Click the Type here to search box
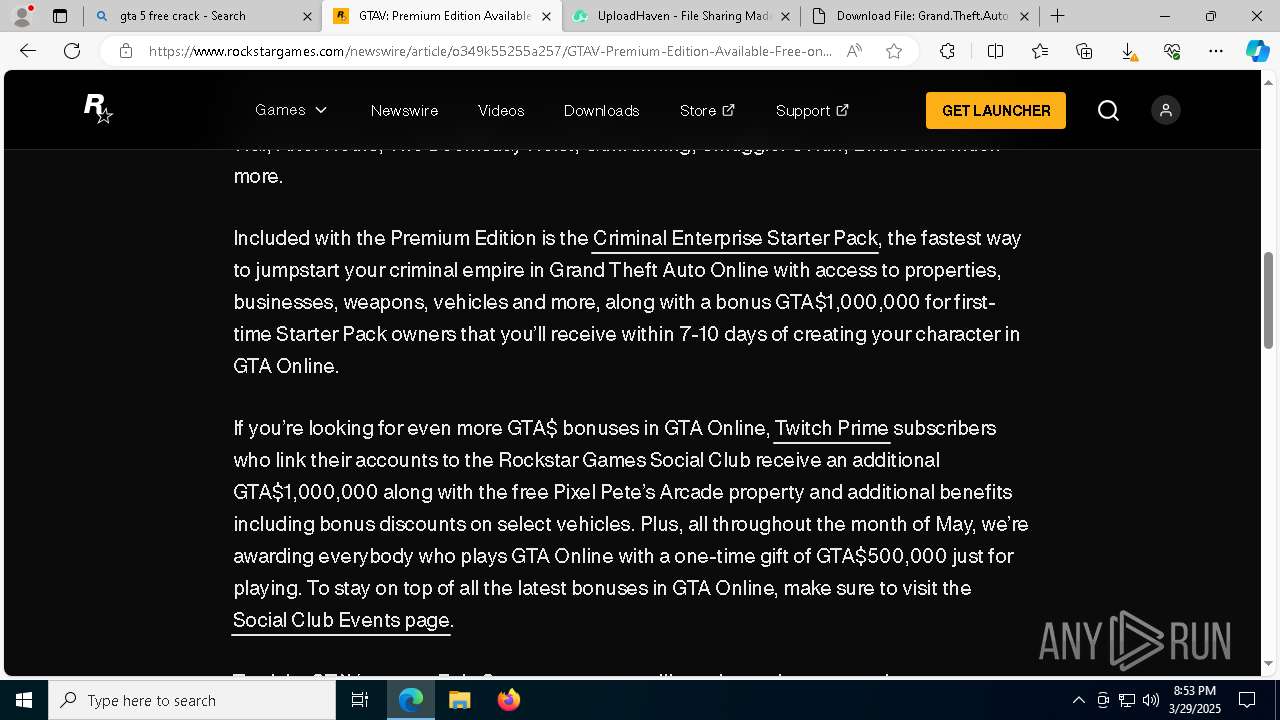The image size is (1280, 720). point(192,700)
